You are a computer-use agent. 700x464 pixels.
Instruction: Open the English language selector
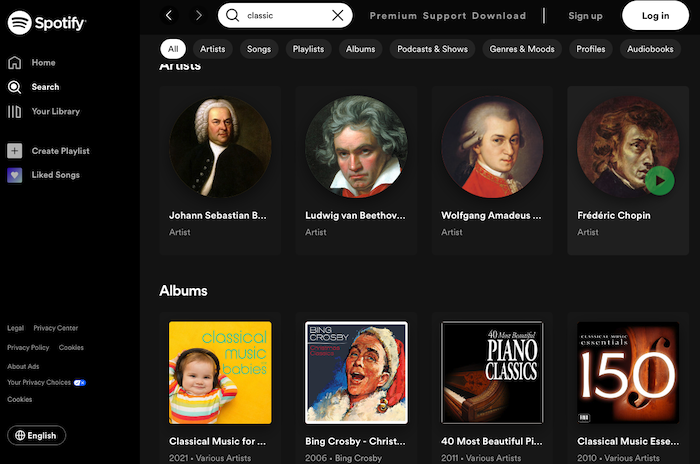point(37,435)
